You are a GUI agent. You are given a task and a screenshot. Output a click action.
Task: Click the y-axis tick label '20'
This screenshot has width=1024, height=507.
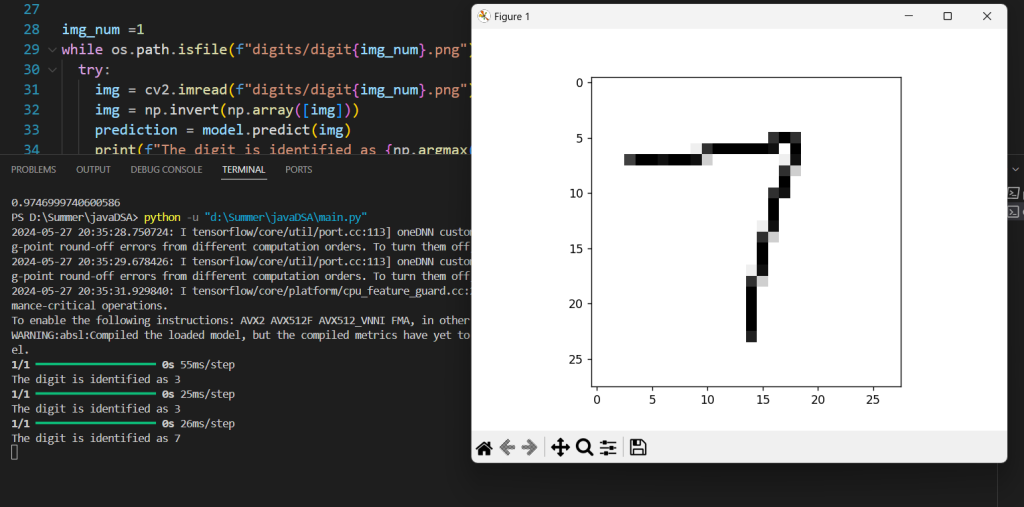[x=577, y=304]
